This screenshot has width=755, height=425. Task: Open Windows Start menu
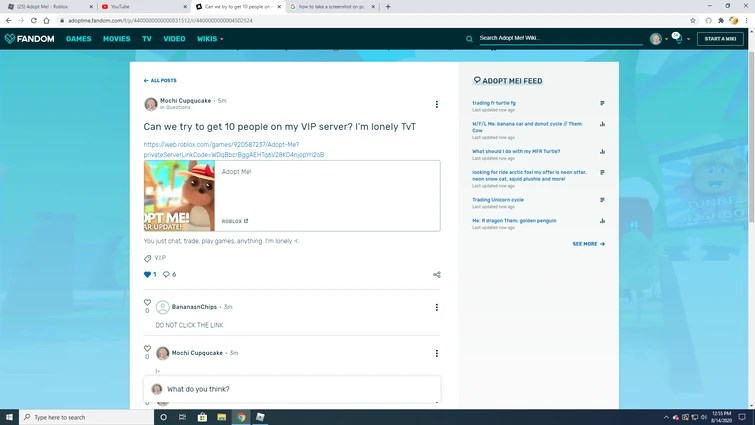[x=9, y=417]
